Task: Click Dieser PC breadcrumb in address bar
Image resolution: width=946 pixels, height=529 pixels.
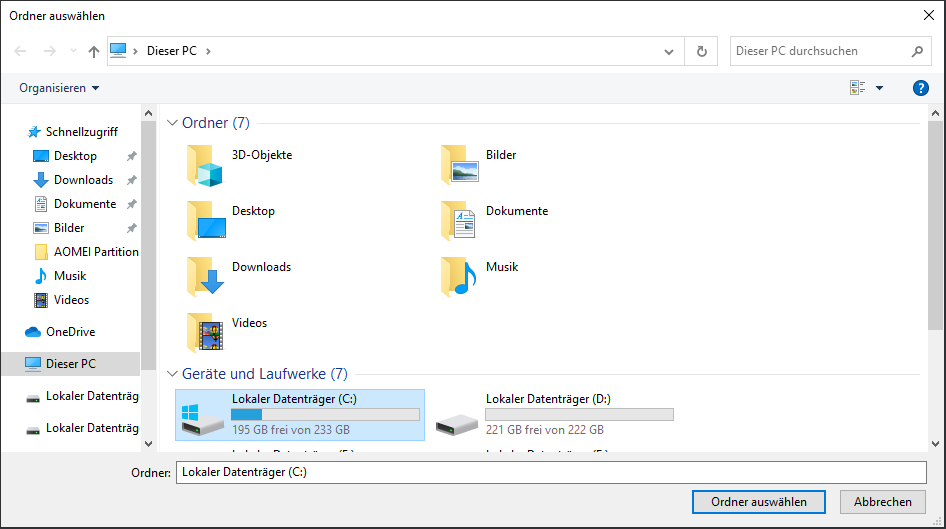Action: tap(172, 51)
